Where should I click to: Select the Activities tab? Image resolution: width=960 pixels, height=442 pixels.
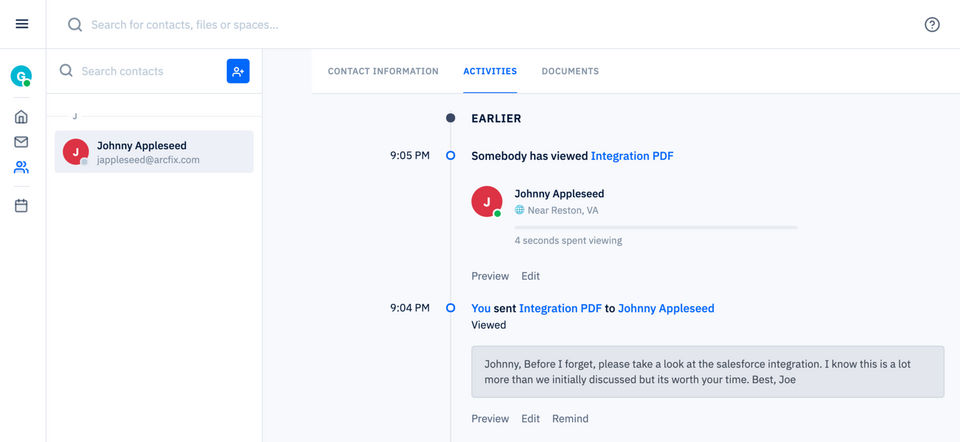click(x=490, y=71)
